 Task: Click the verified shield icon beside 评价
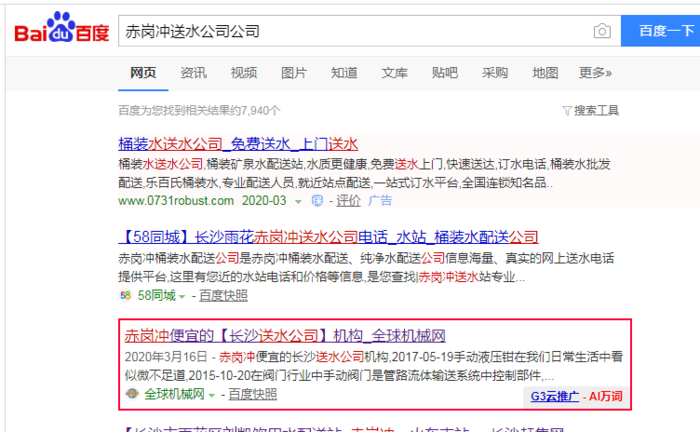pos(317,201)
